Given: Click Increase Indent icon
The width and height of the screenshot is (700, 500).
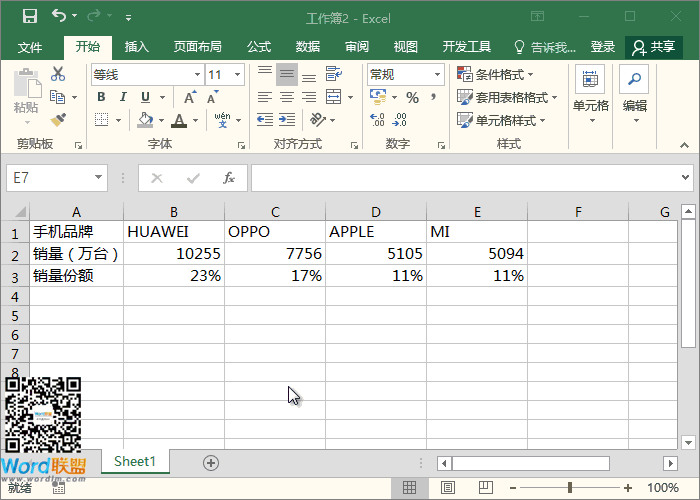Looking at the screenshot, I should pos(287,120).
